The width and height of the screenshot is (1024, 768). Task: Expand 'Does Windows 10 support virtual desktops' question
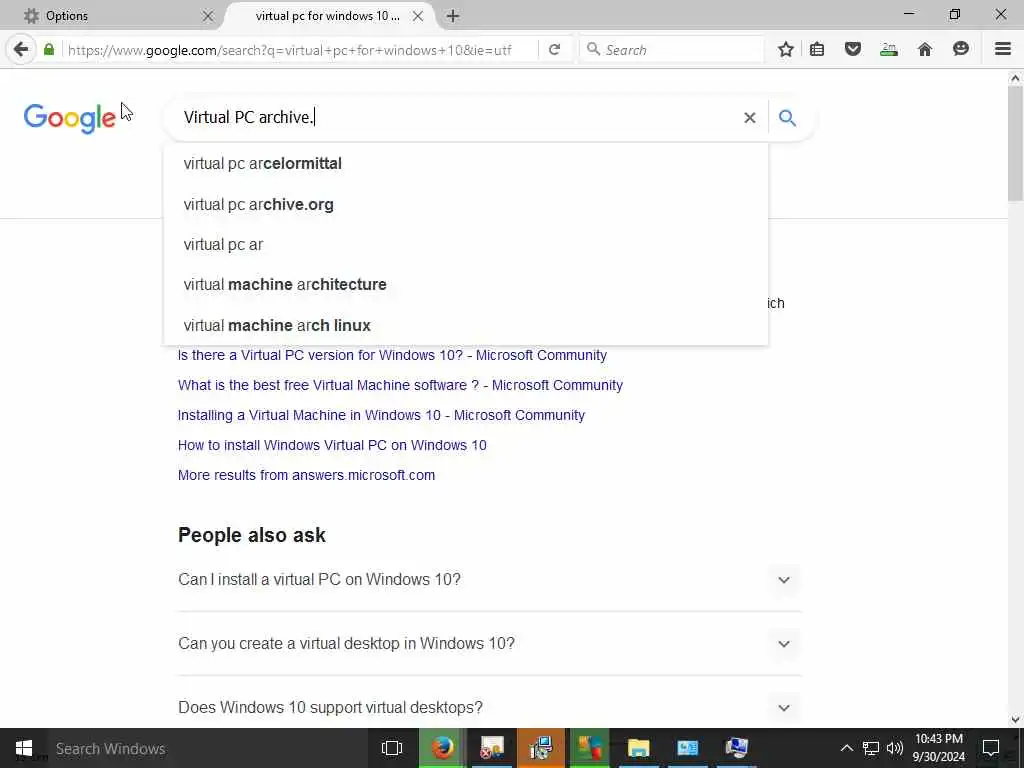[489, 708]
